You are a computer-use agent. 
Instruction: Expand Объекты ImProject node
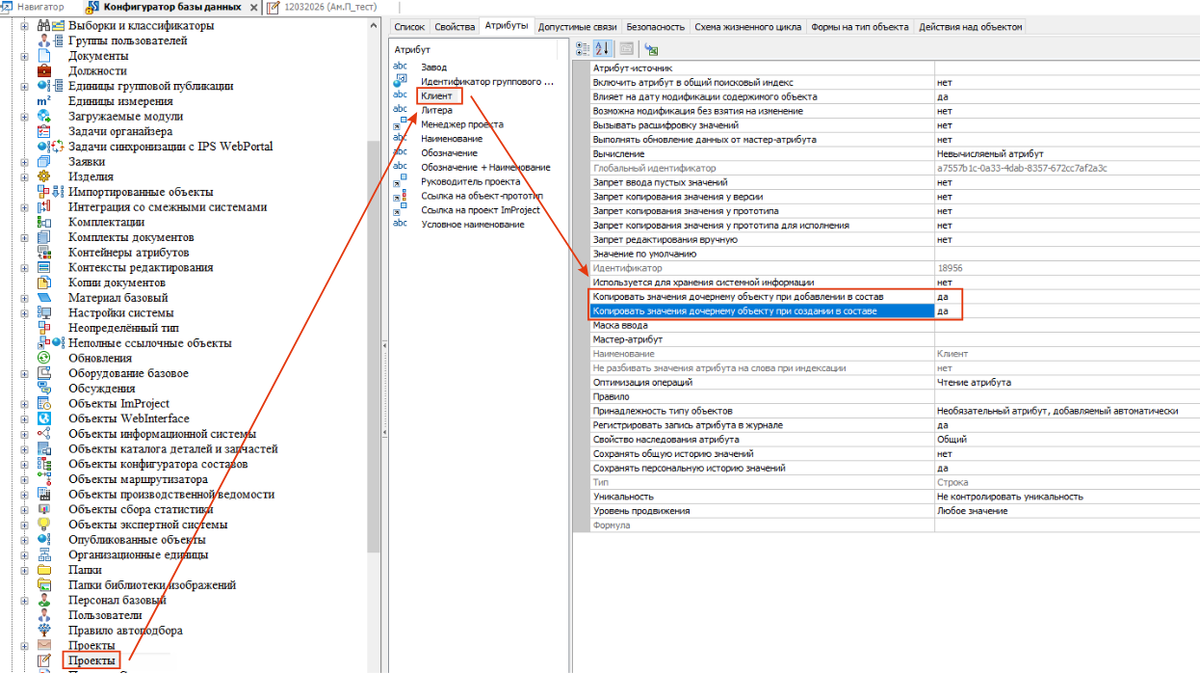point(25,404)
